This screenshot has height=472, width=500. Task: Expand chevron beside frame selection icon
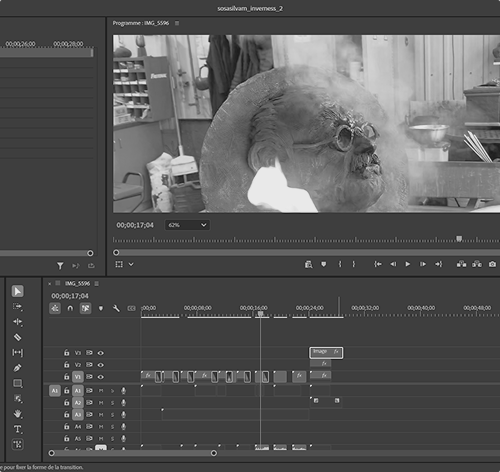click(x=131, y=264)
